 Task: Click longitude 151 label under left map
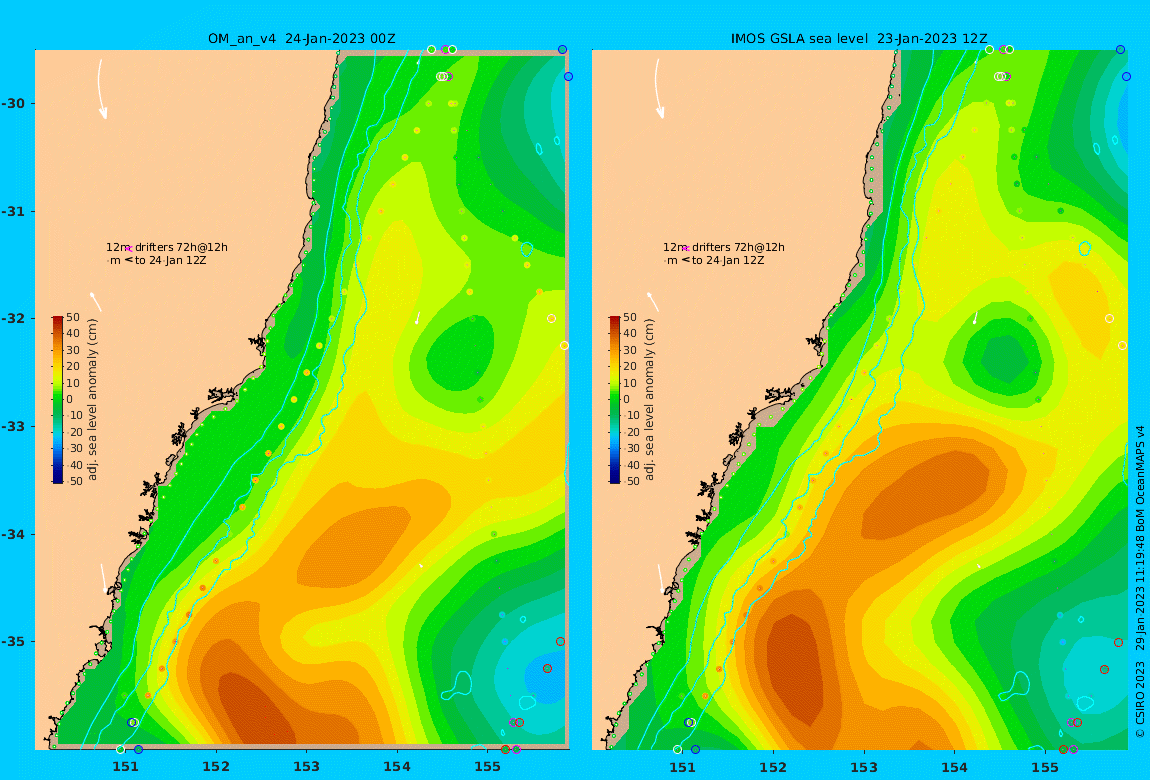(125, 767)
